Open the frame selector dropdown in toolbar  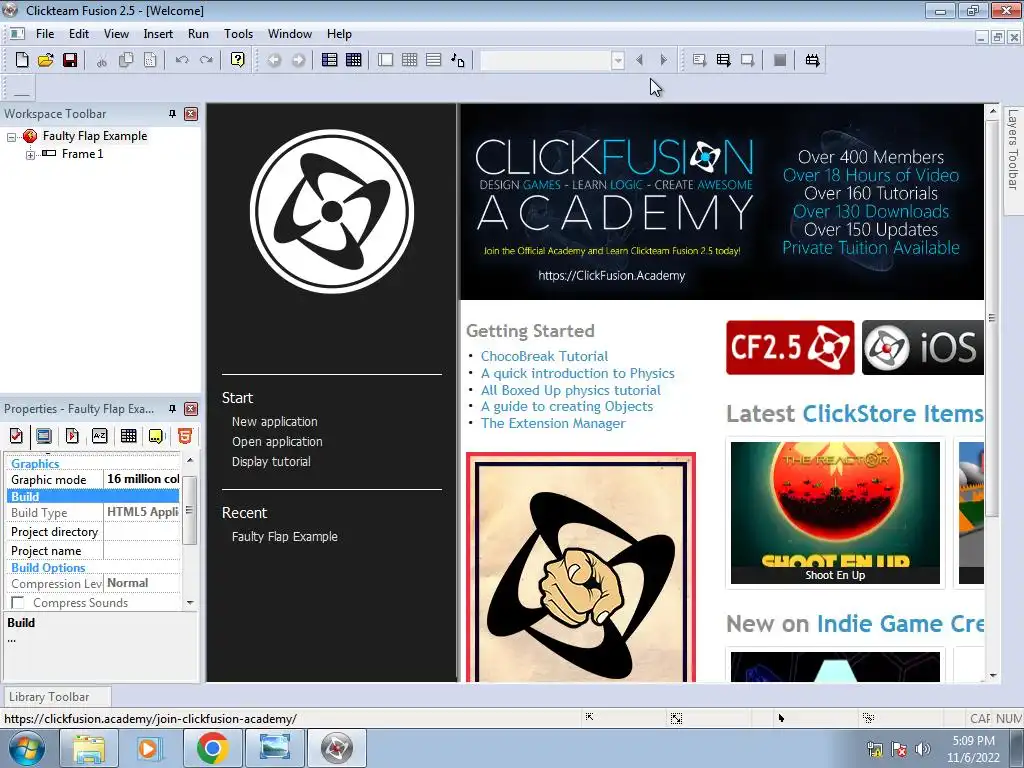[618, 61]
